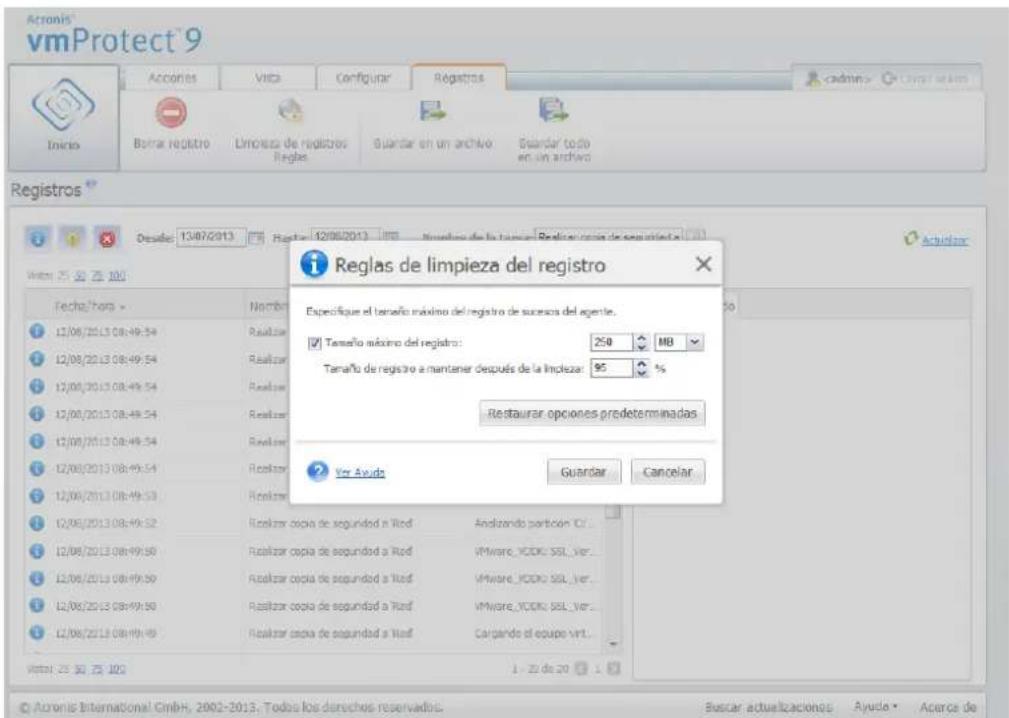Click the admin user icon
Viewport: 1009px width, 718px height.
point(813,78)
